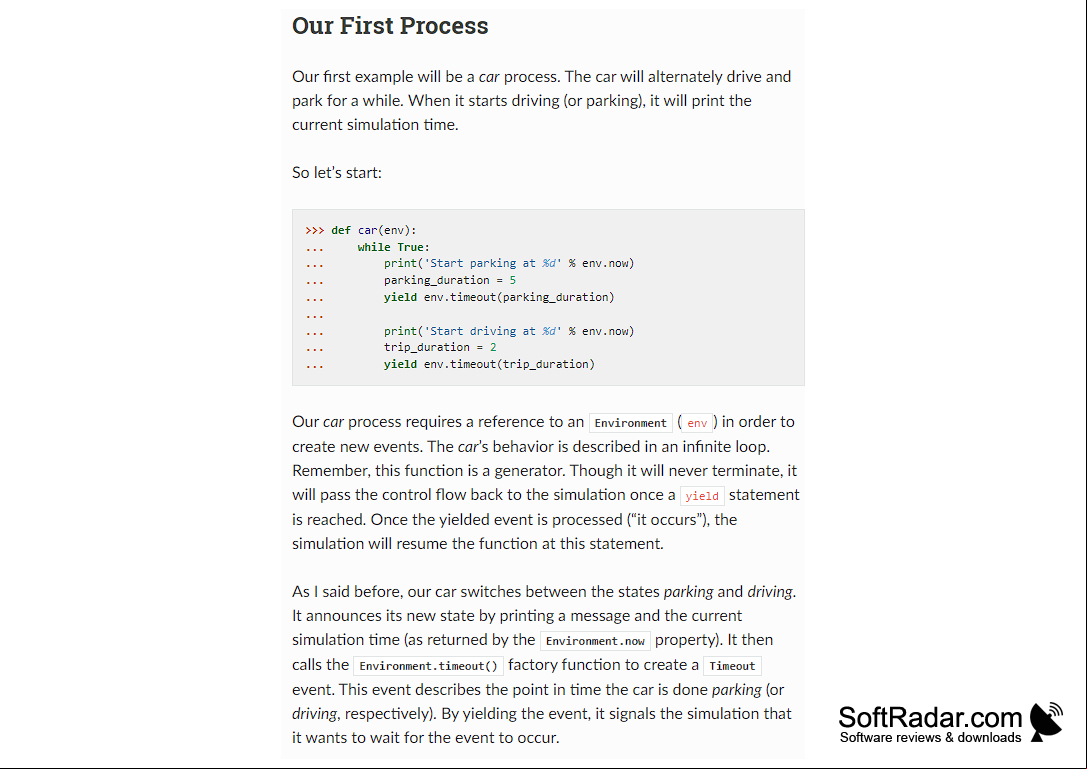Click the Environment inline code reference
Screen dimensions: 1087x769
630,423
